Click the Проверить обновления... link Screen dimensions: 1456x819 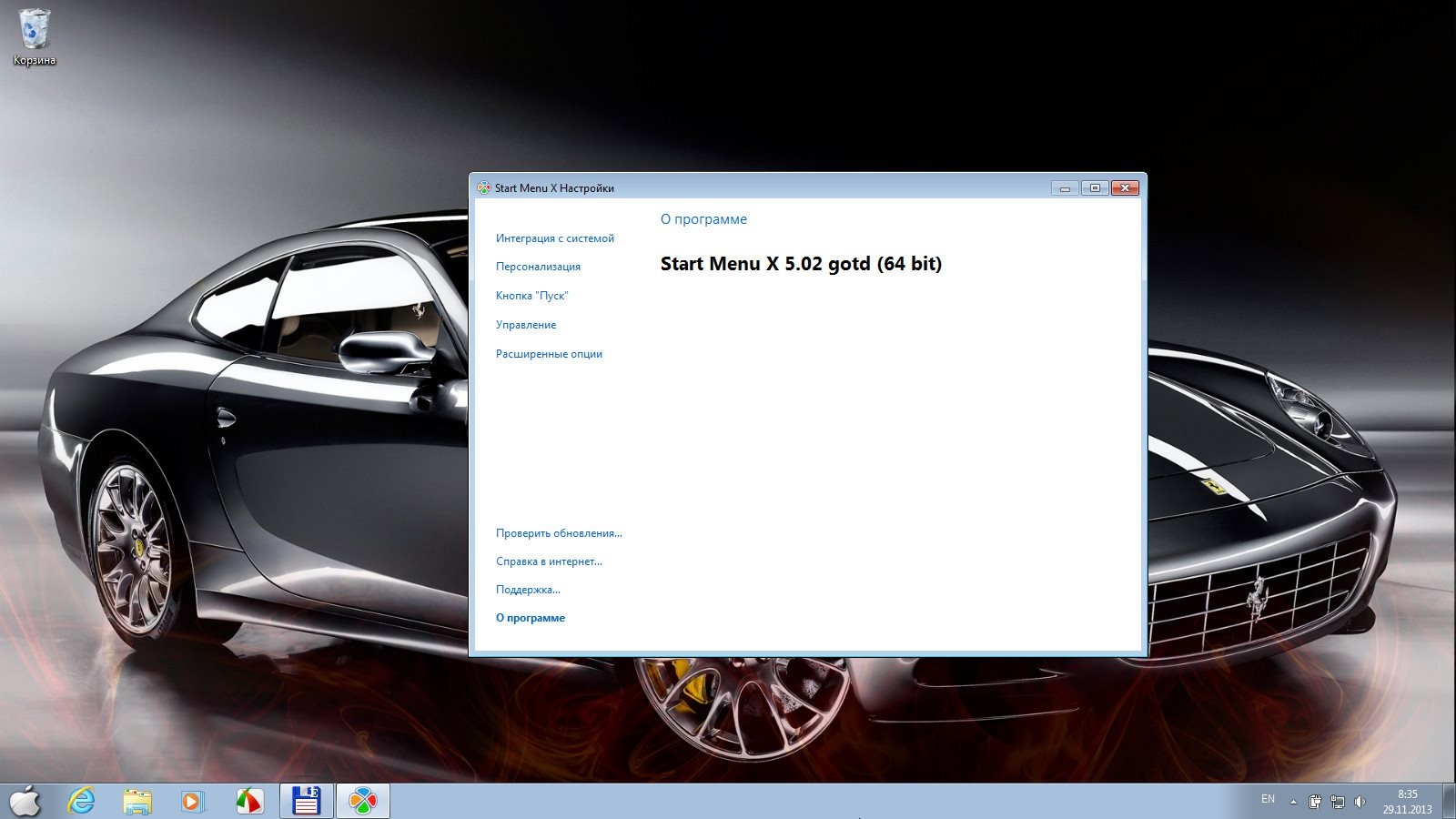coord(559,533)
